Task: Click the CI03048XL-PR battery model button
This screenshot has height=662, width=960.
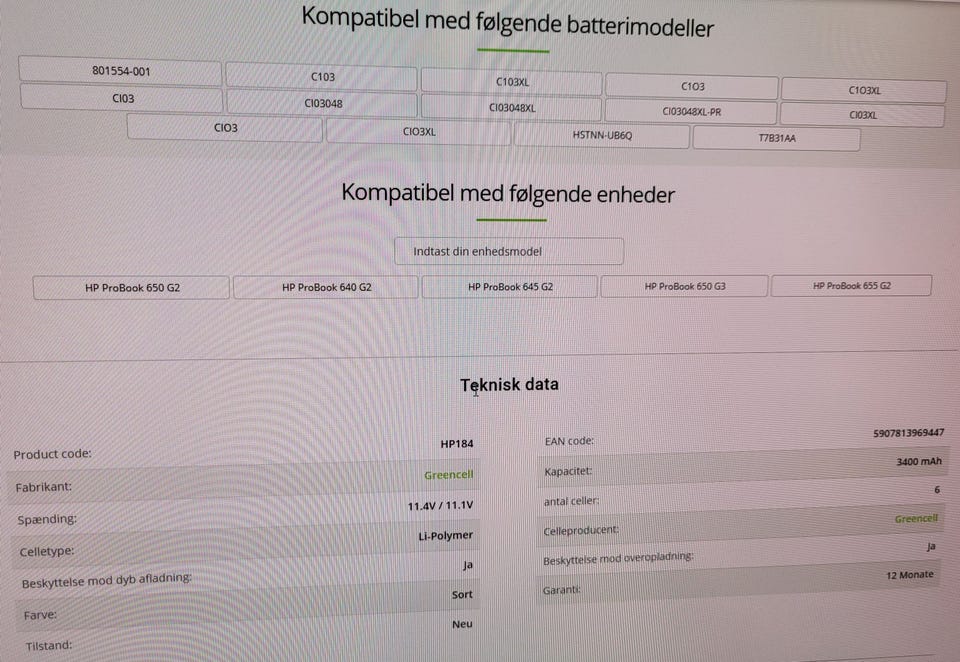Action: tap(691, 111)
